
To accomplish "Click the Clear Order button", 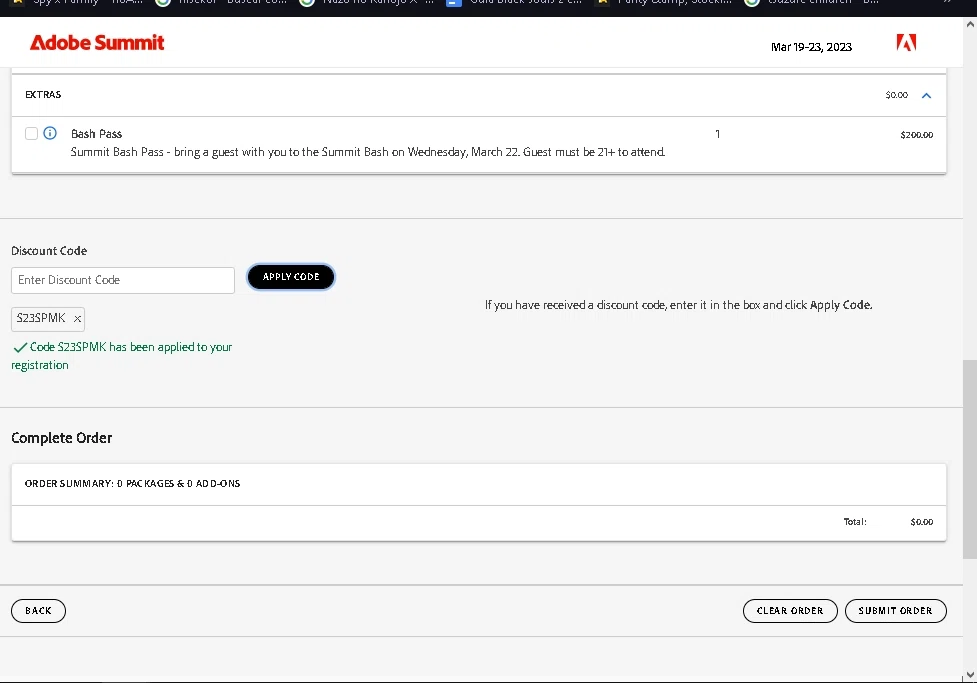I will (x=790, y=611).
